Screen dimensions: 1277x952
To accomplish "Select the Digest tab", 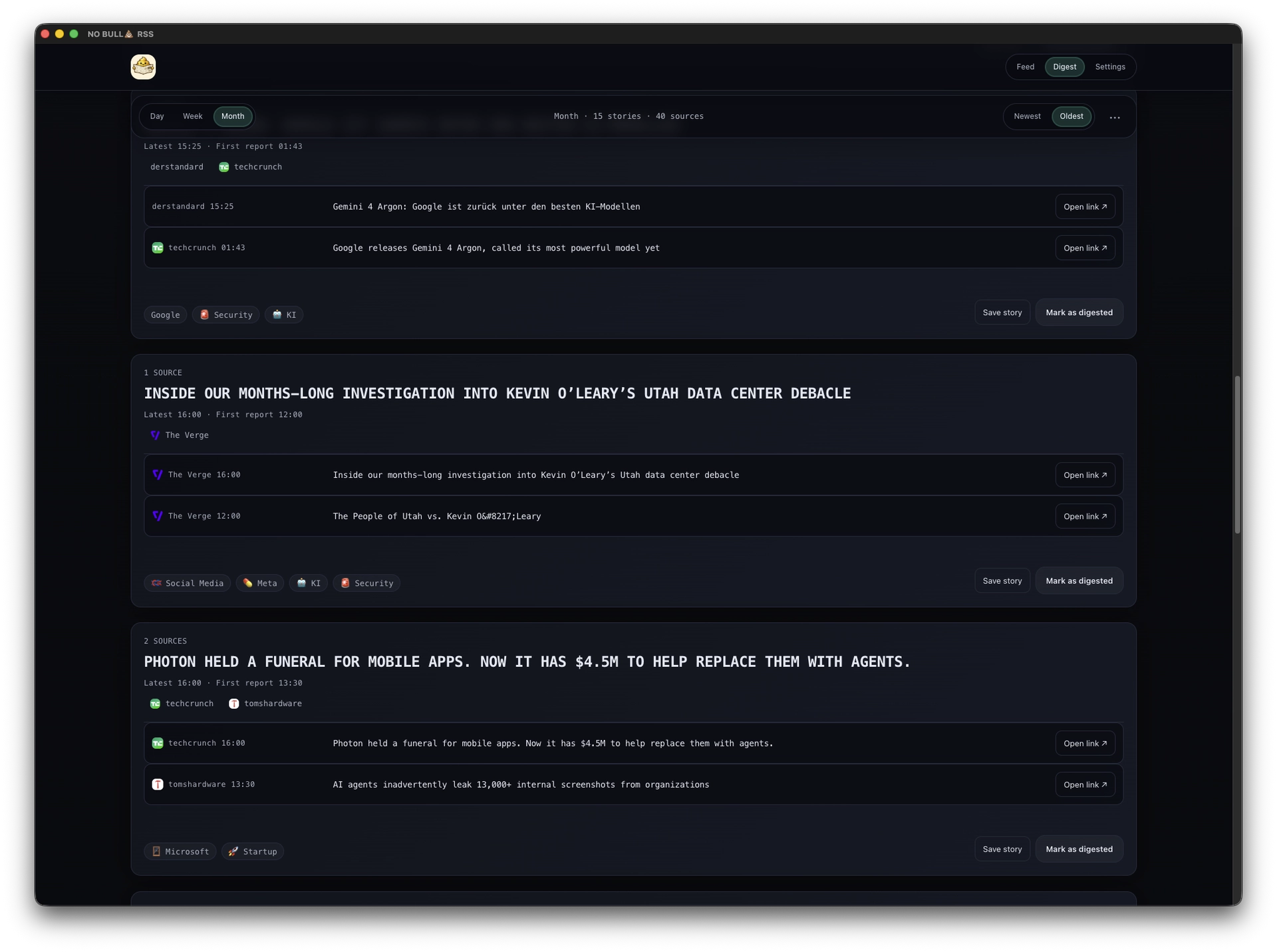I will 1064,66.
